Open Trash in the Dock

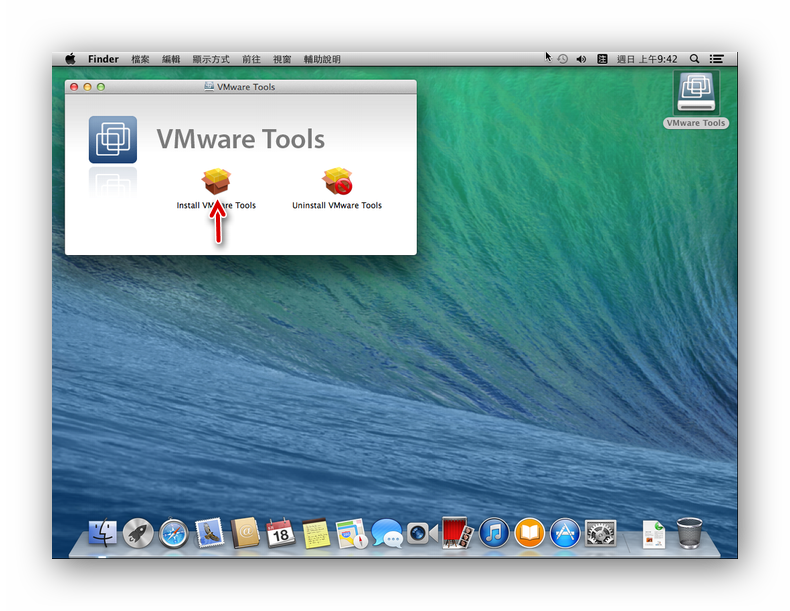click(x=689, y=533)
